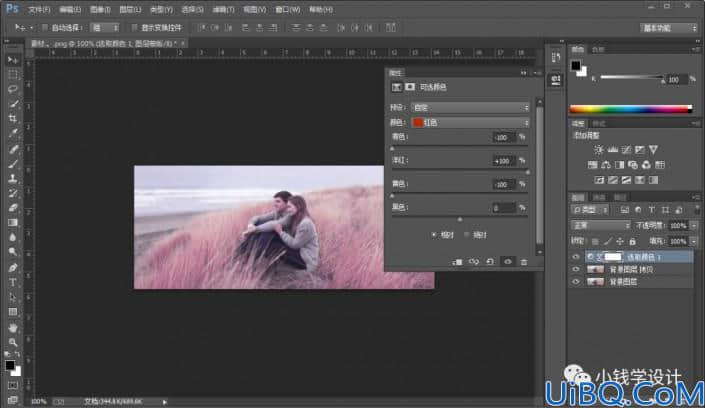Viewport: 705px width, 408px height.
Task: Toggle Quick Mask mode icon
Action: [13, 386]
